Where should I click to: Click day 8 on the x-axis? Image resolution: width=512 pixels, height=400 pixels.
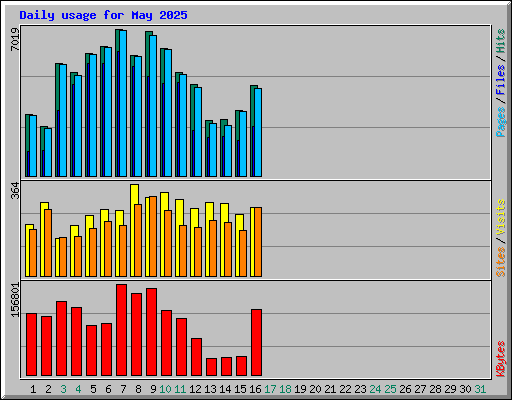tap(138, 389)
